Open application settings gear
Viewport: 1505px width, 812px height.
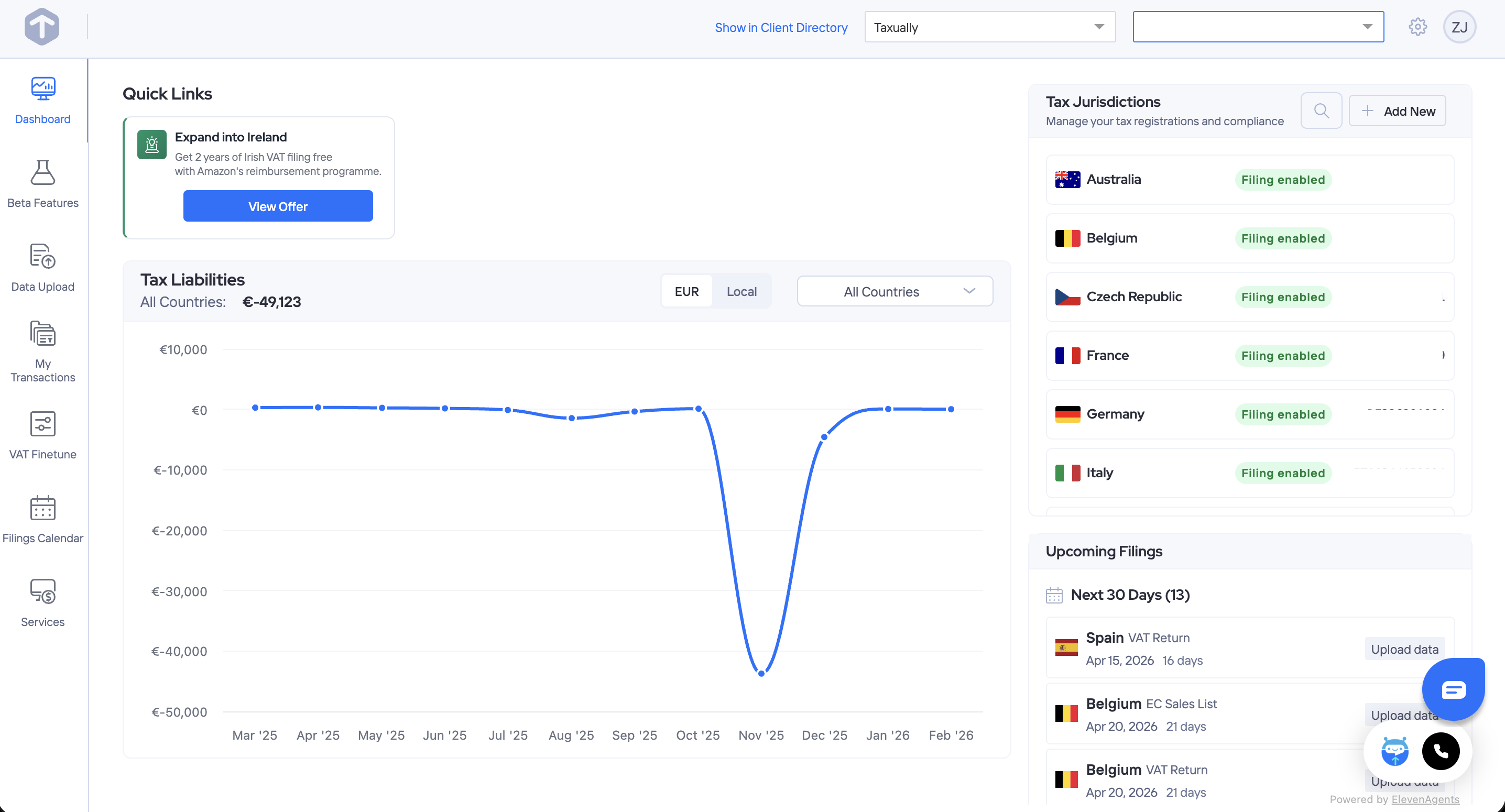pos(1417,26)
